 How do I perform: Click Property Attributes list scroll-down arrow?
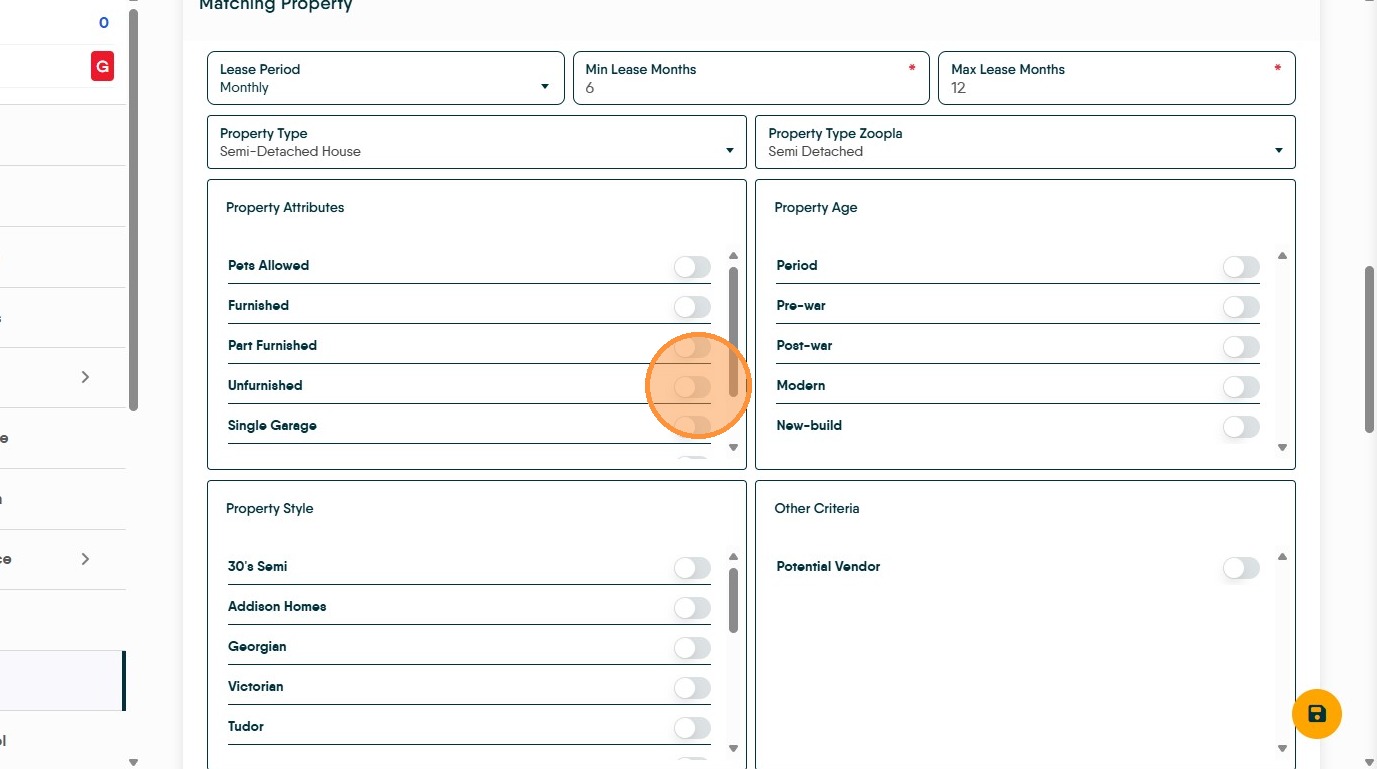pos(733,448)
